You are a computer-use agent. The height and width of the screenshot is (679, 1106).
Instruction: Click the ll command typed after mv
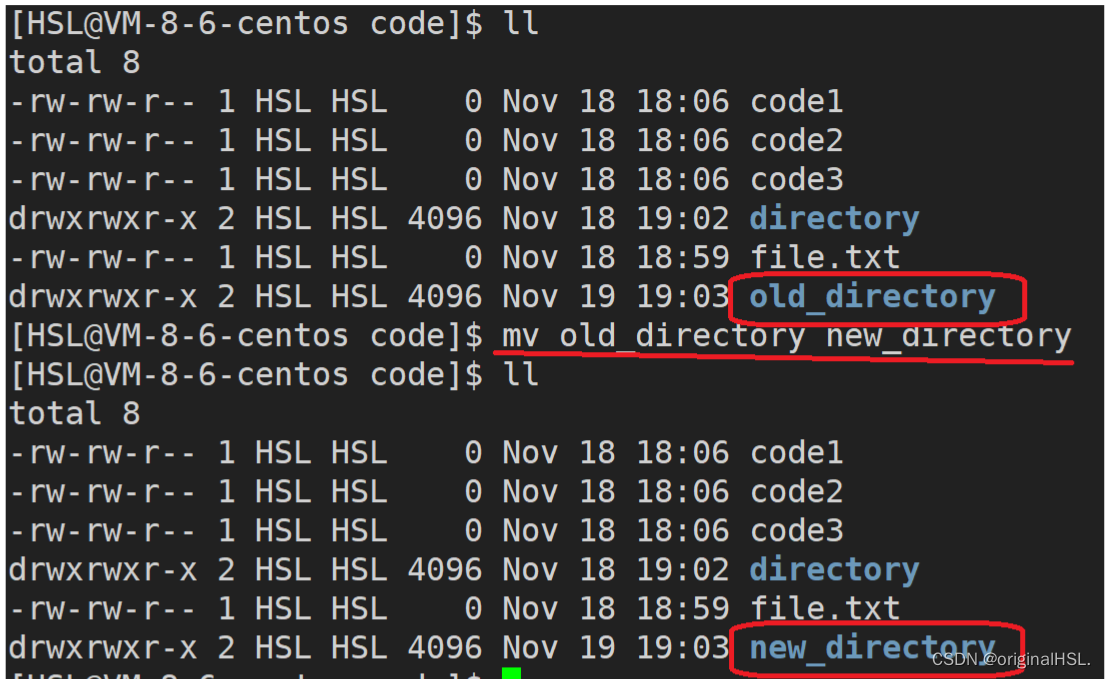[x=521, y=374]
